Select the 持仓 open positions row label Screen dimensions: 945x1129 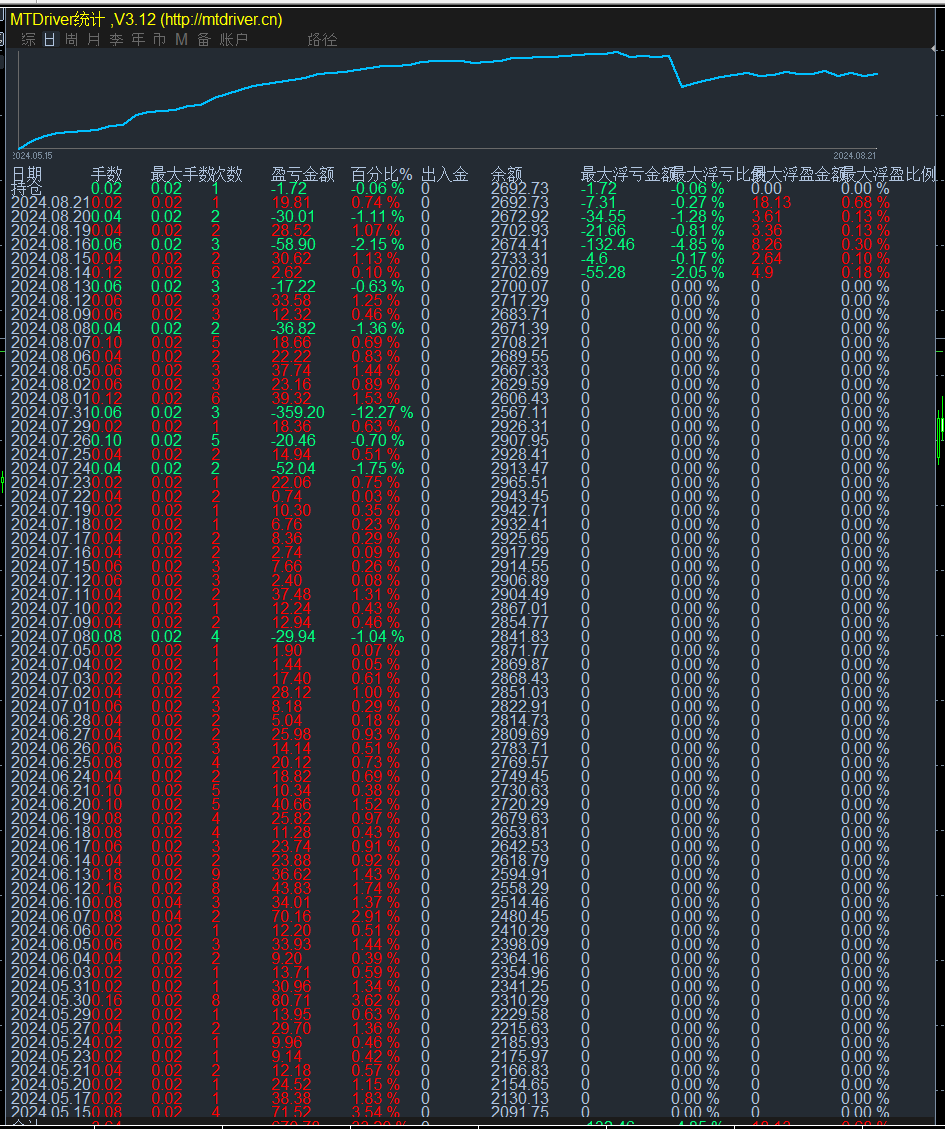click(27, 189)
